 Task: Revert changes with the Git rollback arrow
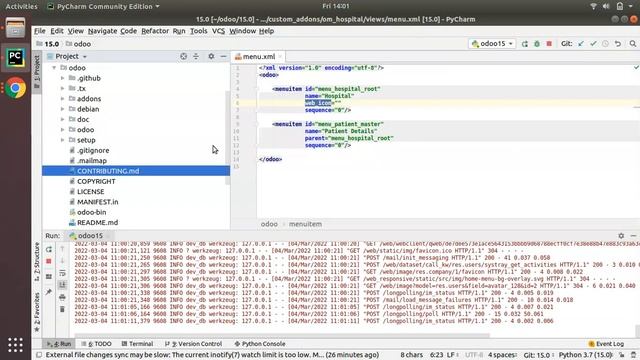pos(618,44)
